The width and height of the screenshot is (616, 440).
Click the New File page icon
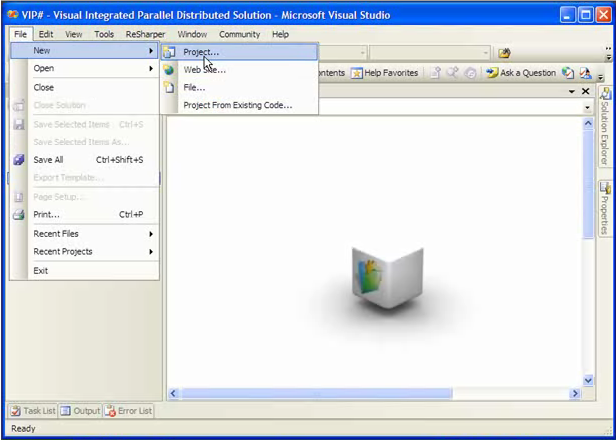pyautogui.click(x=169, y=88)
